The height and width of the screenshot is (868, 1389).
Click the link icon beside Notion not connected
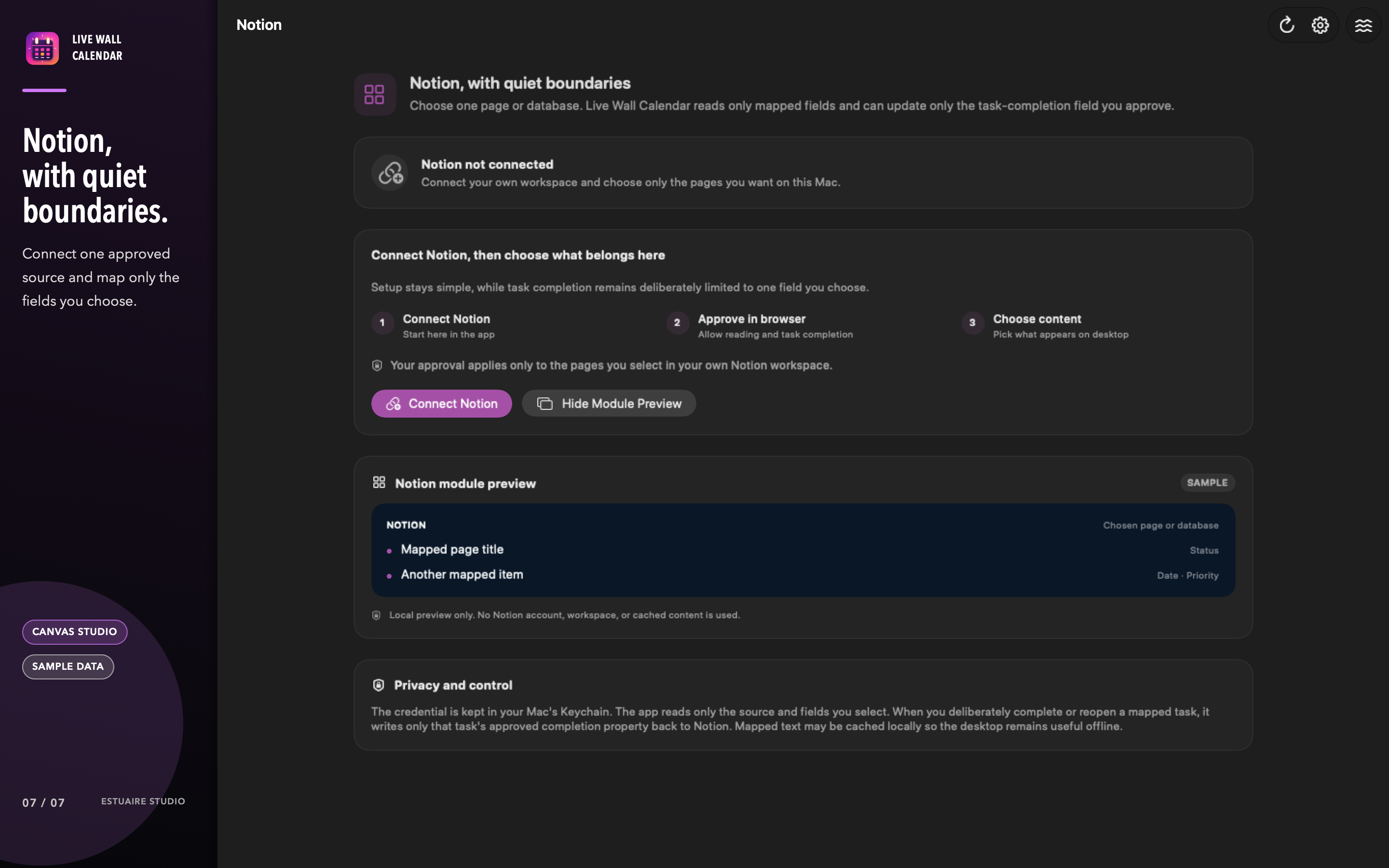click(390, 173)
